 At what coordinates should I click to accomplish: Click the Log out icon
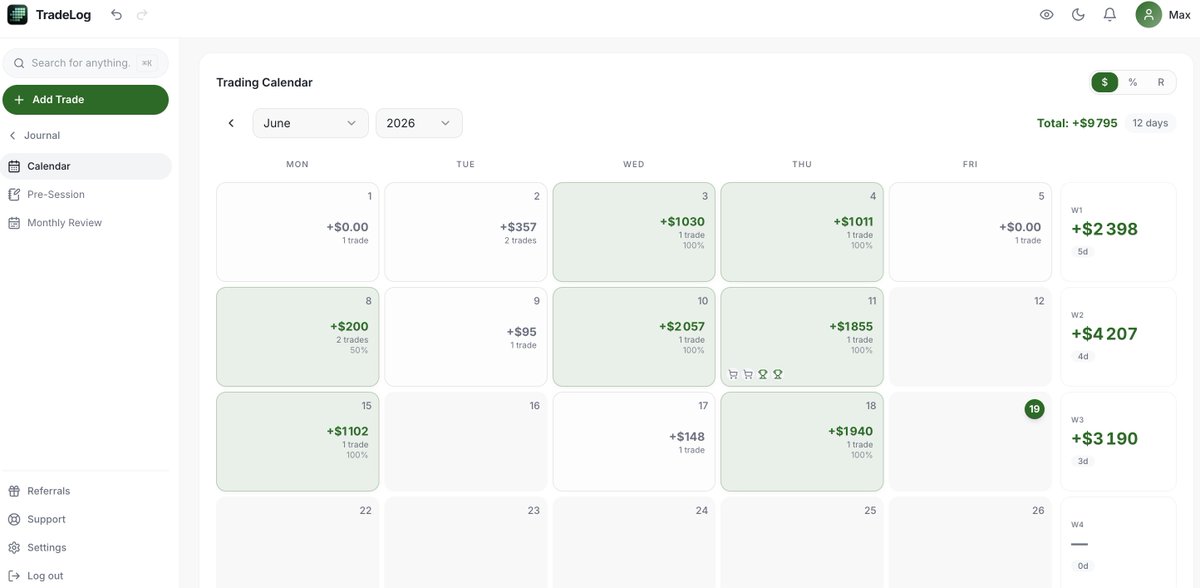coord(14,576)
